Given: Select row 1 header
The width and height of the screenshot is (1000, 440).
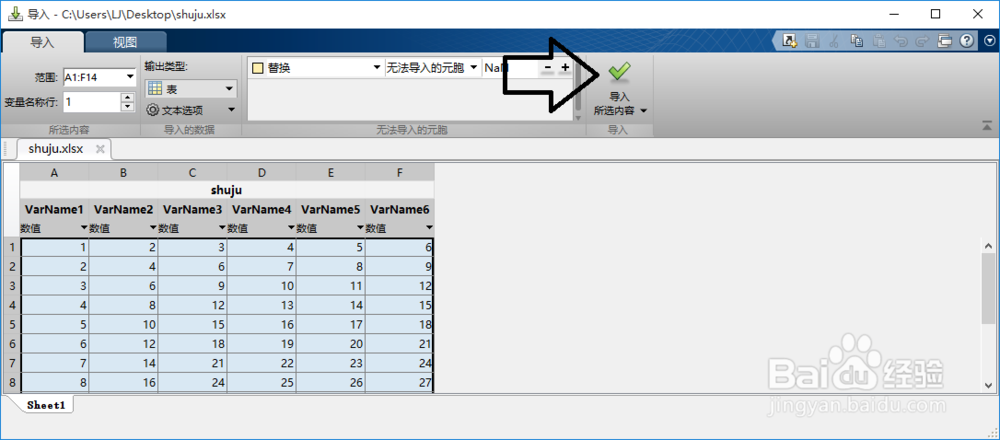Looking at the screenshot, I should coord(11,247).
